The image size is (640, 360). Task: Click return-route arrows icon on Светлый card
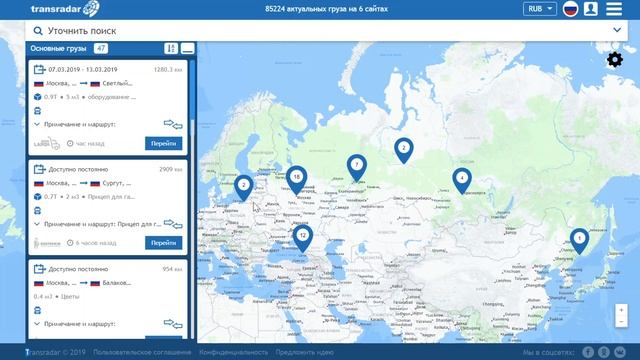[x=173, y=124]
